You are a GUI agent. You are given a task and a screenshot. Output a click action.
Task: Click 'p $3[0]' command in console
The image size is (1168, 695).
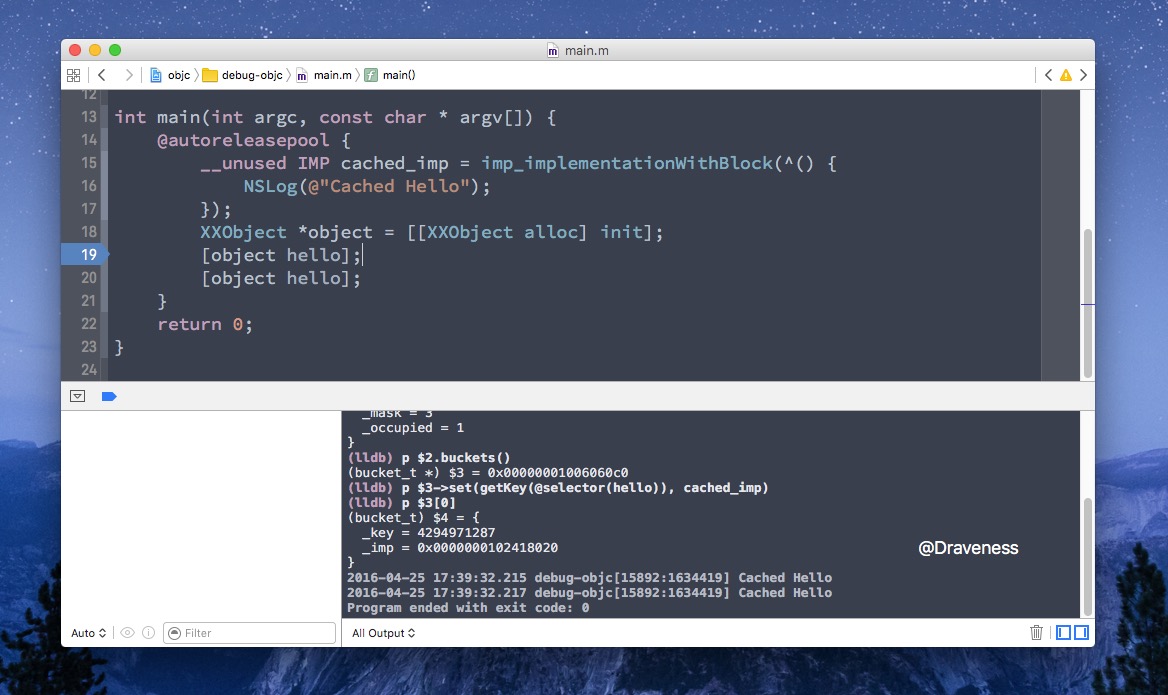tap(428, 503)
